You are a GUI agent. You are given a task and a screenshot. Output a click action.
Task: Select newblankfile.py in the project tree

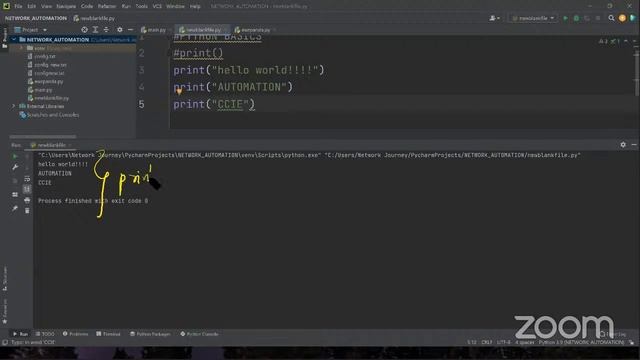pos(48,98)
